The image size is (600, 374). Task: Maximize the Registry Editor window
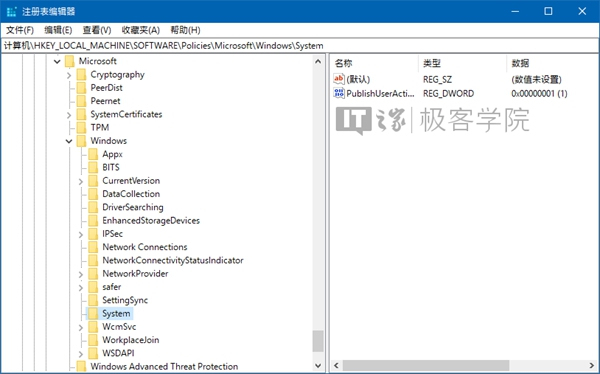(548, 11)
